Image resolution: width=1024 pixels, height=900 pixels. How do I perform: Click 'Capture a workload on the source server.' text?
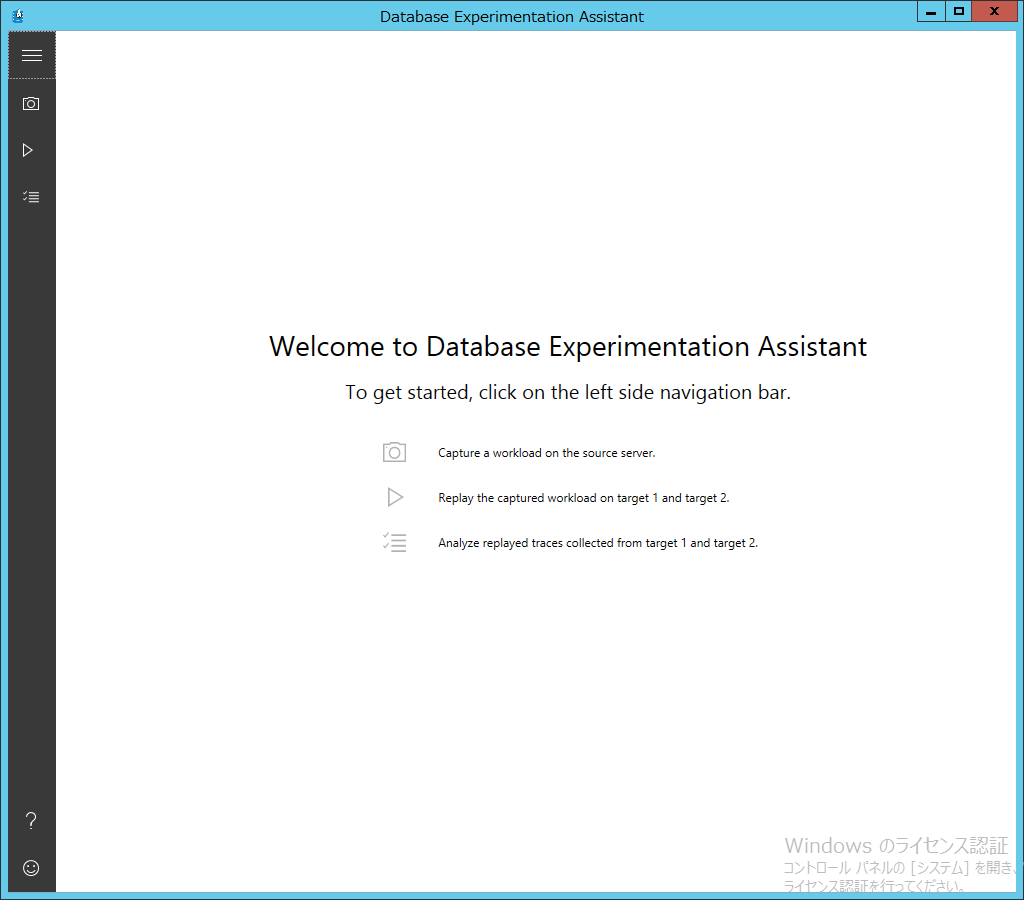(x=547, y=453)
